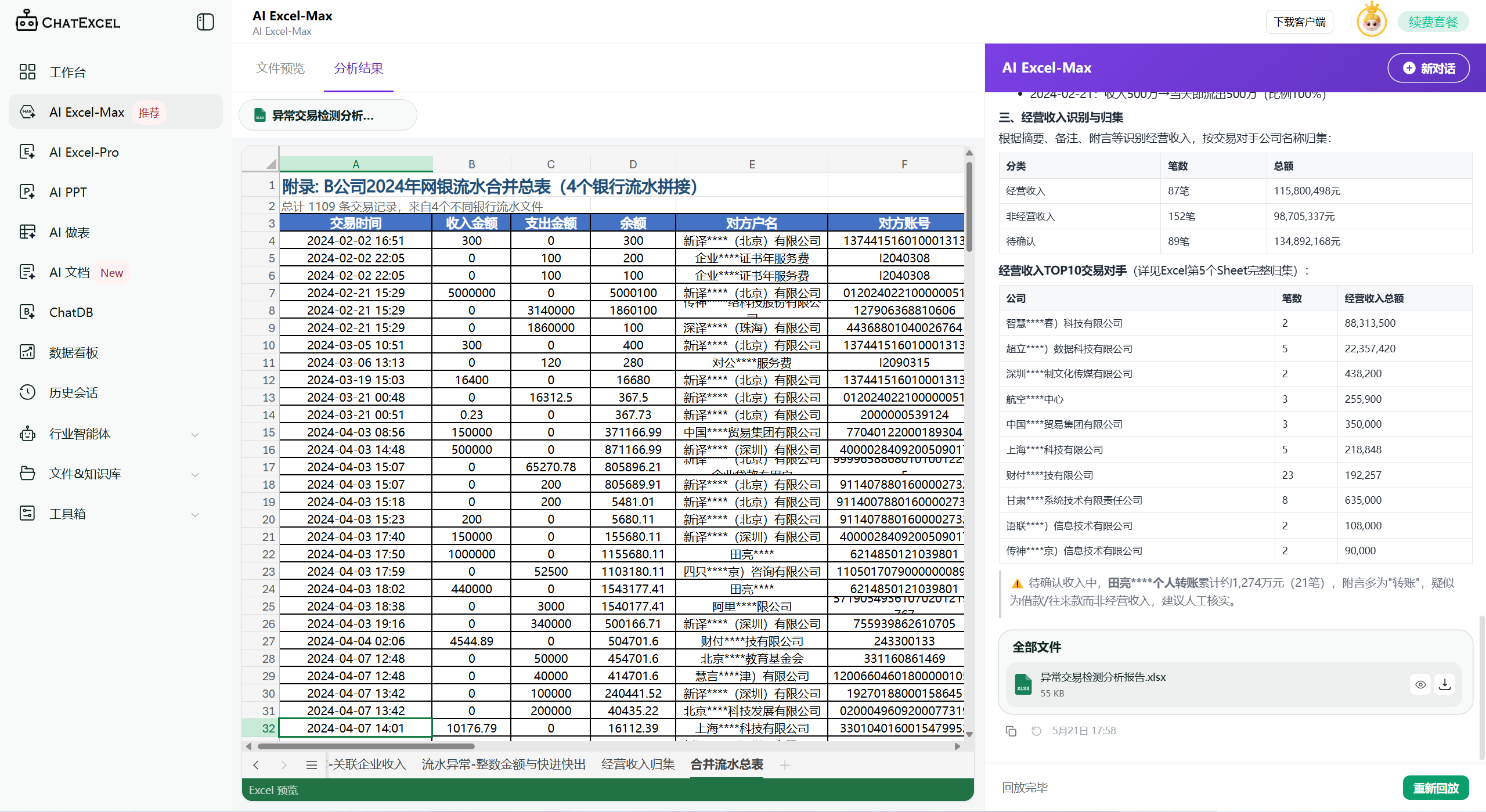
Task: Click cell 田亮**** in row 22
Action: coord(752,554)
